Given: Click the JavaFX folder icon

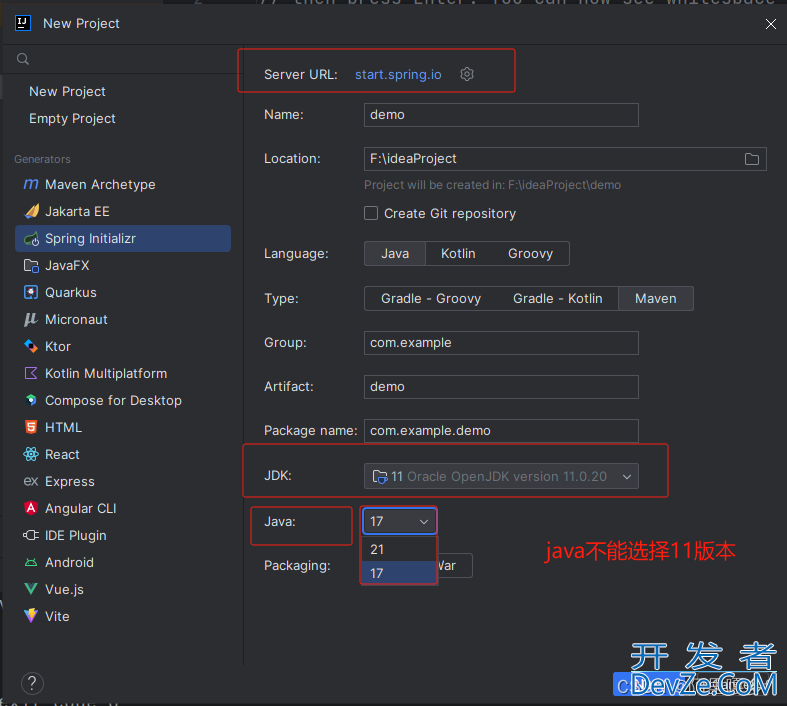Looking at the screenshot, I should pos(31,265).
